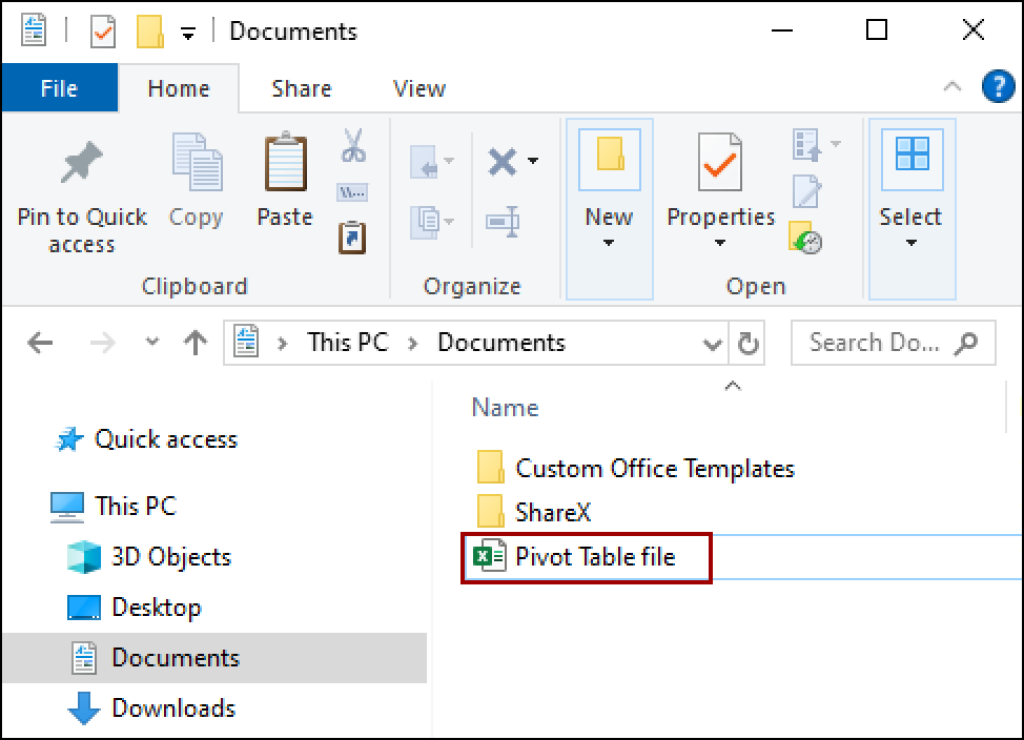The image size is (1024, 740).
Task: Click inside the Search Documents box
Action: tap(880, 342)
